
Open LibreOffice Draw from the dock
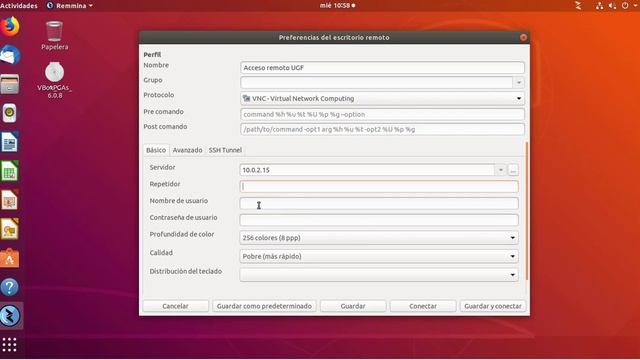tap(10, 229)
